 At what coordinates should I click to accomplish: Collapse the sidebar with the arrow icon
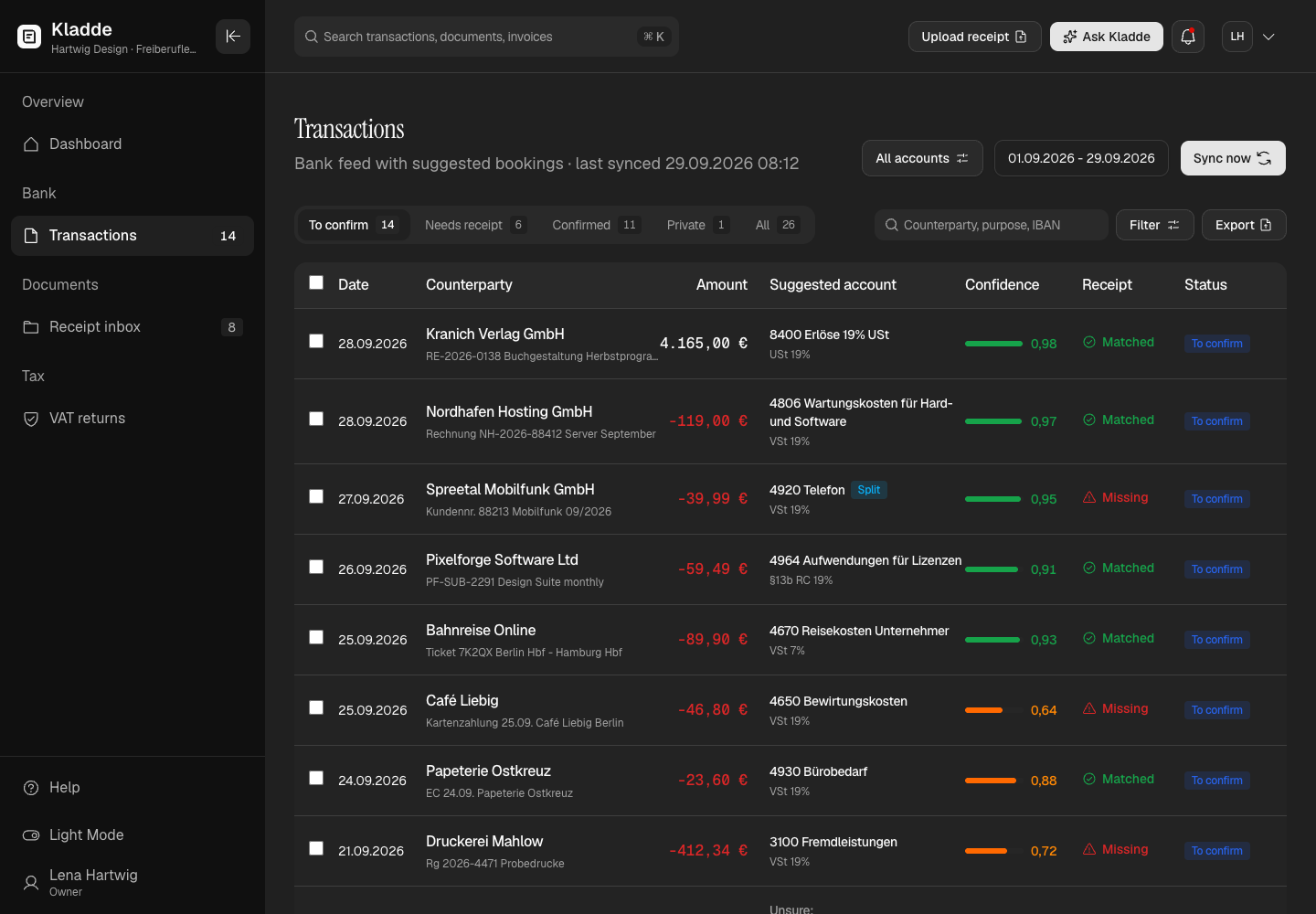pyautogui.click(x=233, y=37)
